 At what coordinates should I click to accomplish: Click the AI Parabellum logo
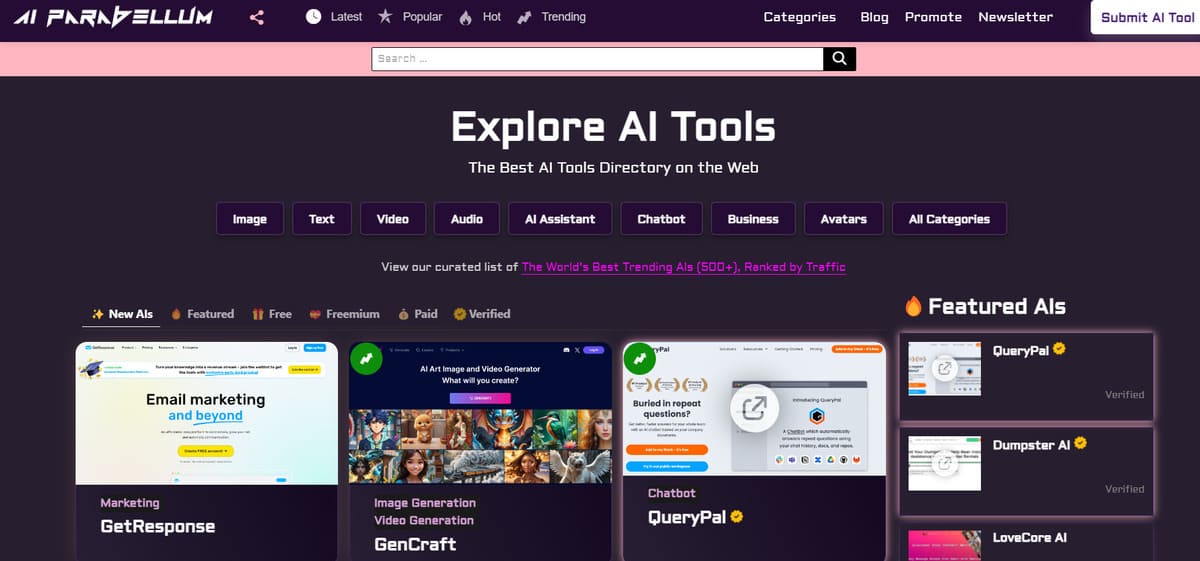(x=115, y=17)
